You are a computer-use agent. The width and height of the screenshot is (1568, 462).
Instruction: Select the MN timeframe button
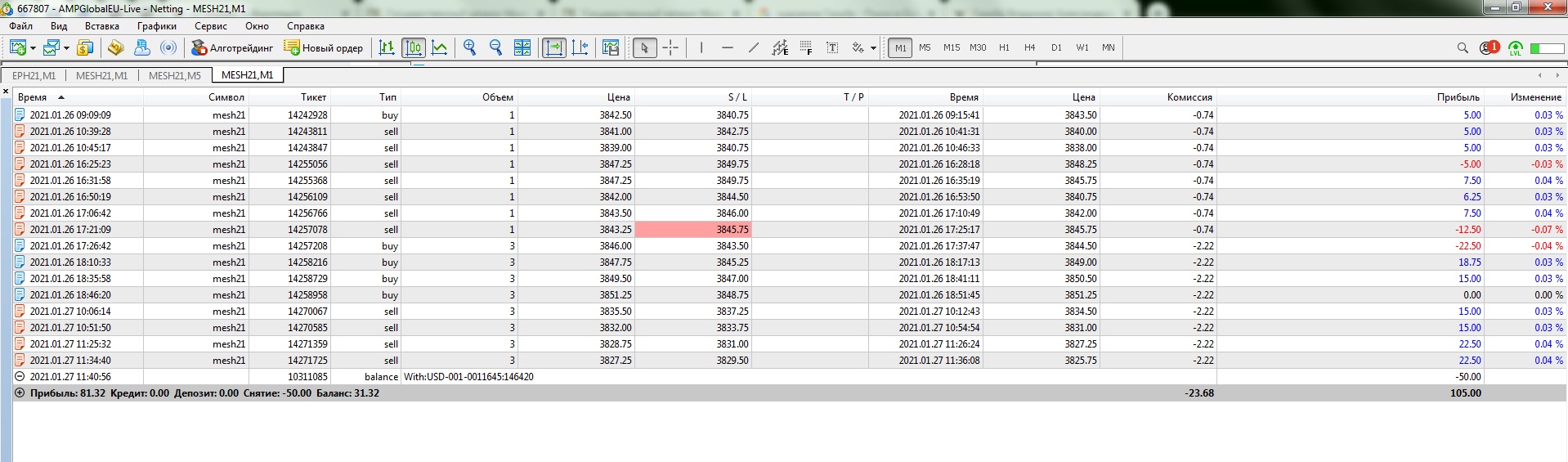point(1109,47)
